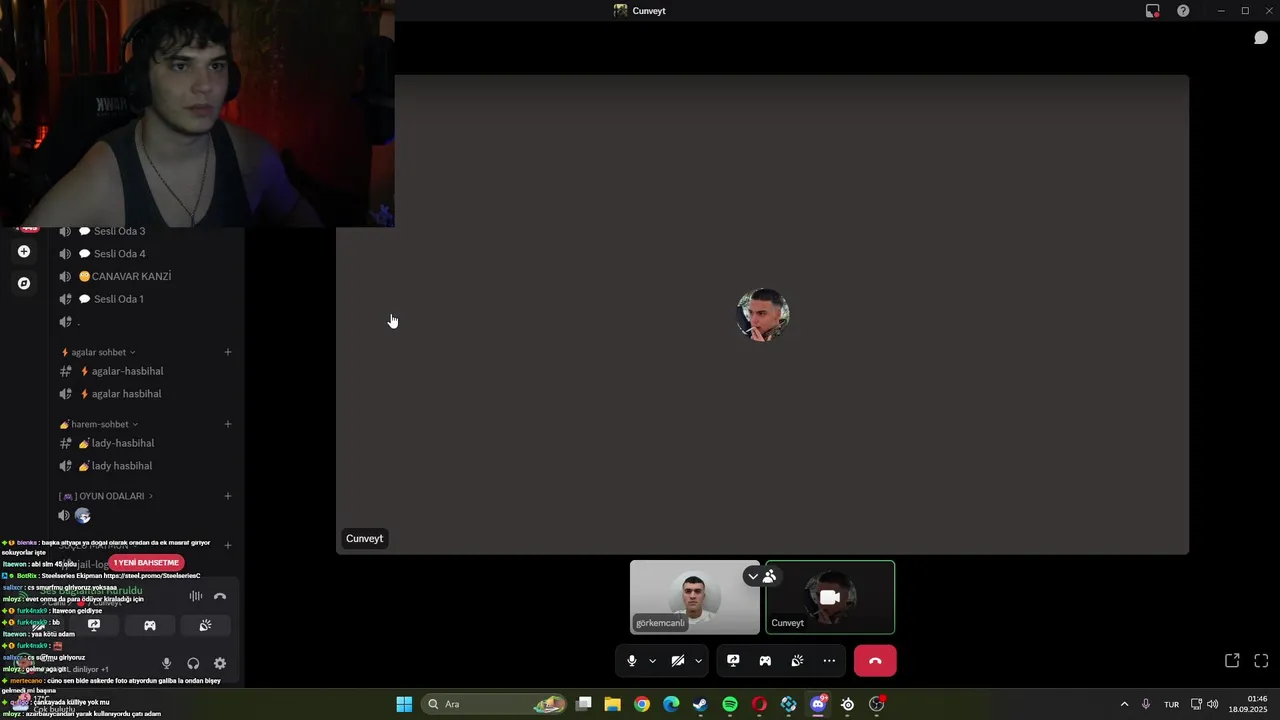Switch to Discord taskbar icon
Screen dimensions: 1280x720
click(x=818, y=704)
